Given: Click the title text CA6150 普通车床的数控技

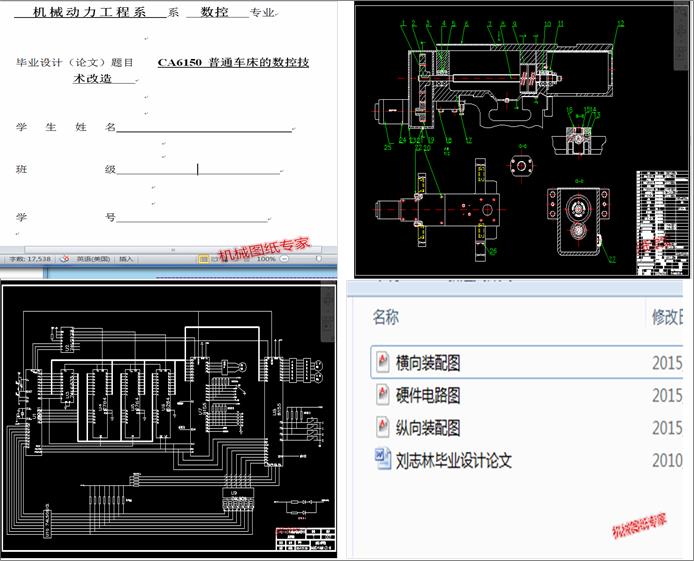Looking at the screenshot, I should [x=233, y=62].
